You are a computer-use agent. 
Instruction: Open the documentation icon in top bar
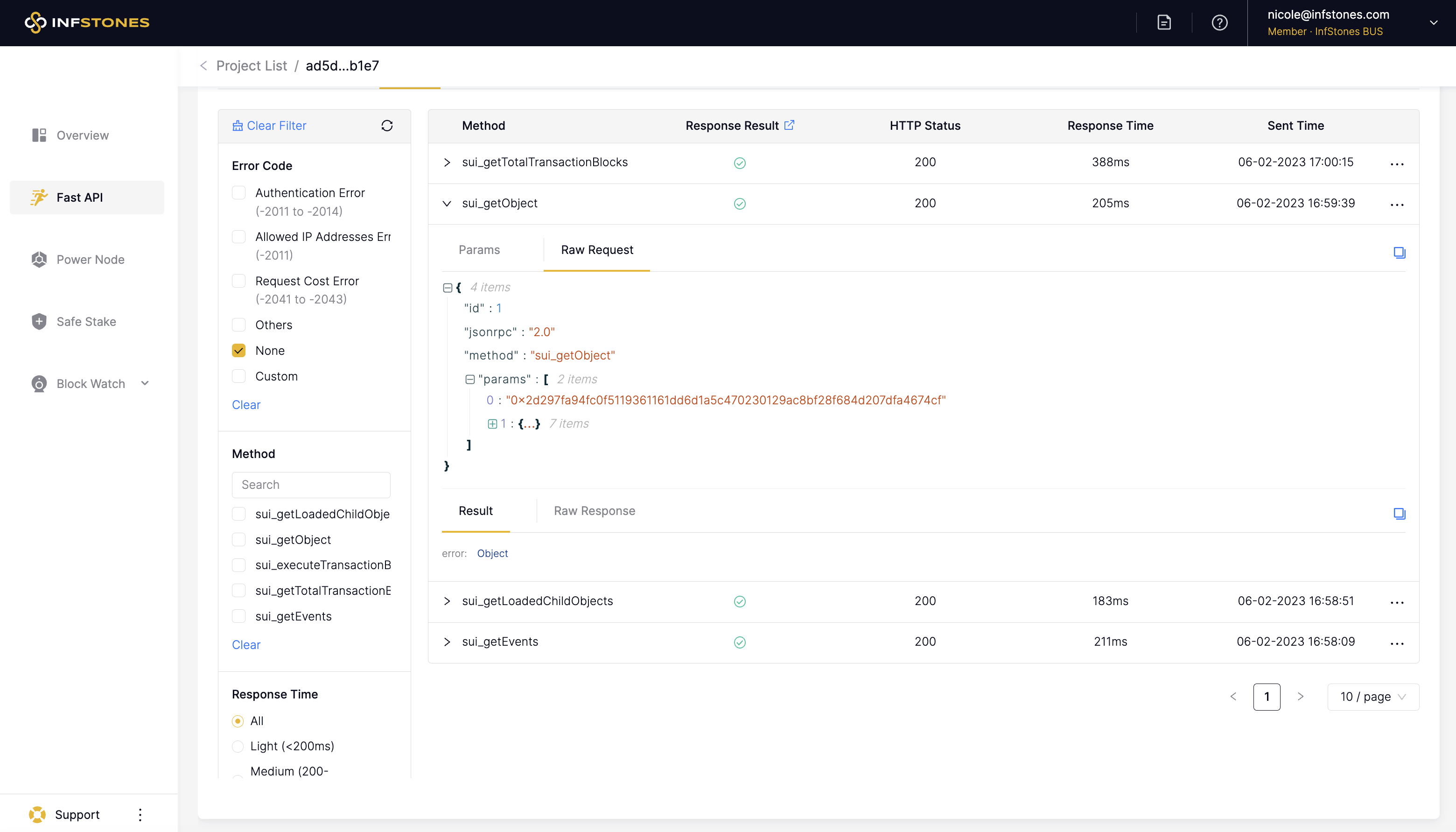(1164, 23)
